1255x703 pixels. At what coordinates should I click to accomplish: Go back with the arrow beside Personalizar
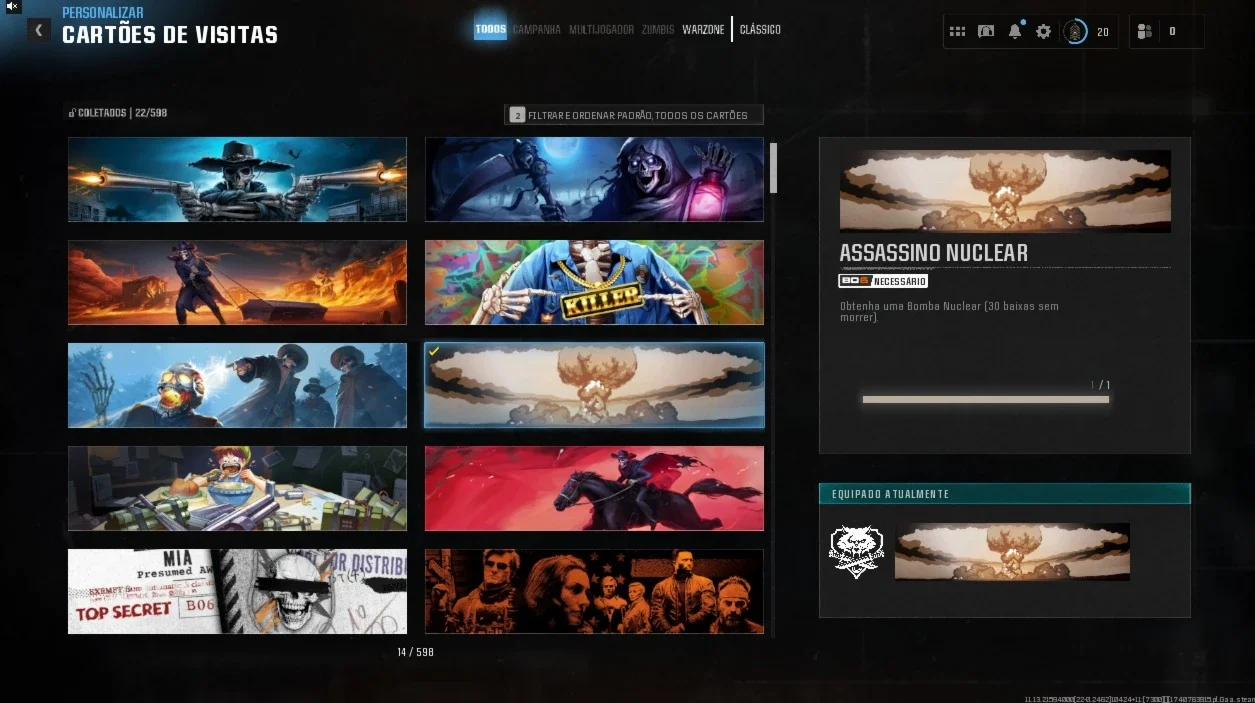pos(39,30)
